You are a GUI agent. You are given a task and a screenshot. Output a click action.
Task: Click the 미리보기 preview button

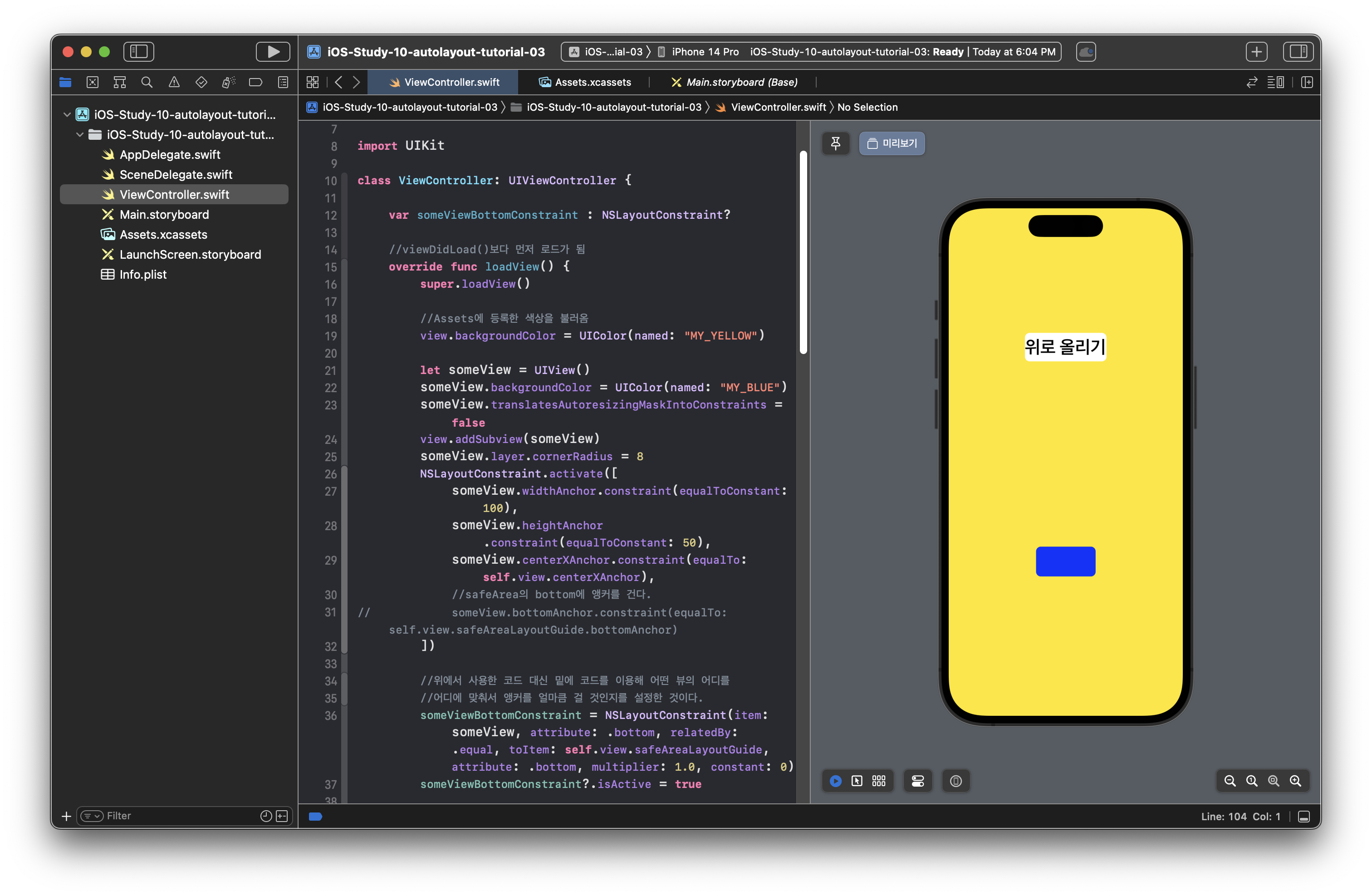892,143
